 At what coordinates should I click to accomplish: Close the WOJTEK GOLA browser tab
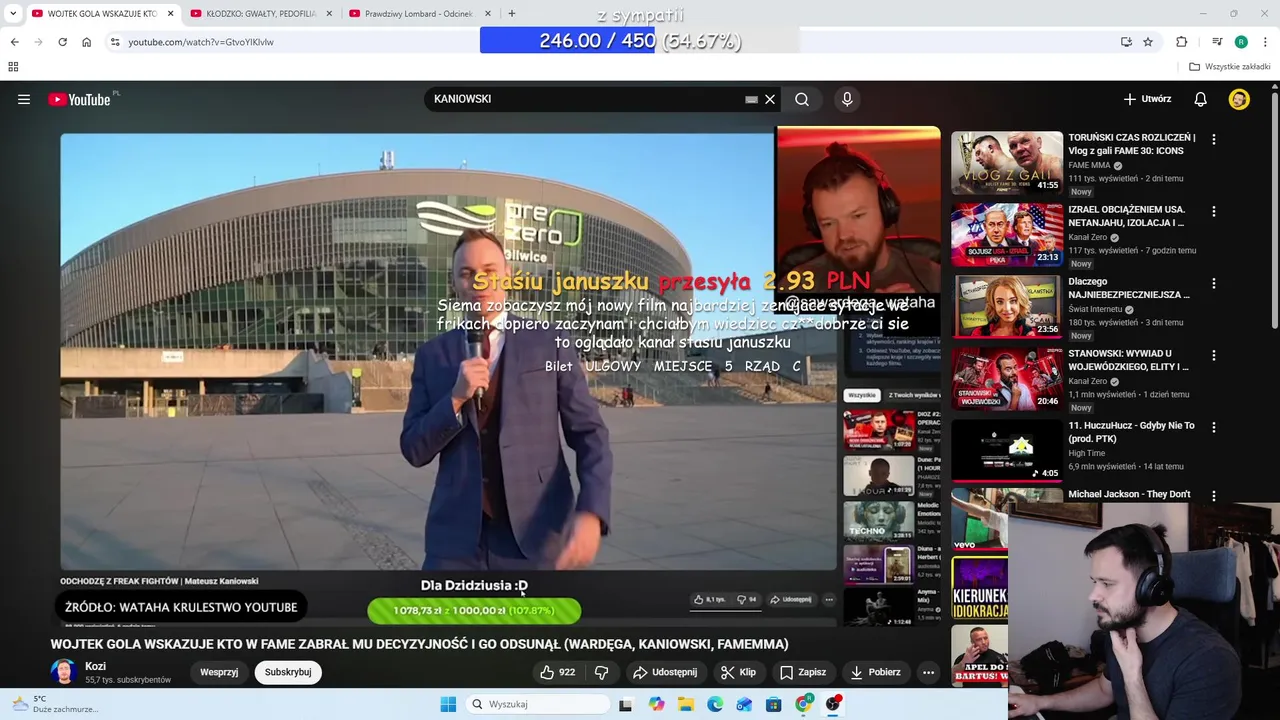pos(170,14)
